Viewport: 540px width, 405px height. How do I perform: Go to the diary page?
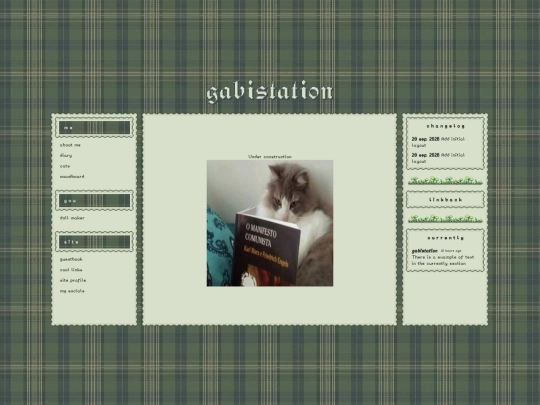click(66, 156)
